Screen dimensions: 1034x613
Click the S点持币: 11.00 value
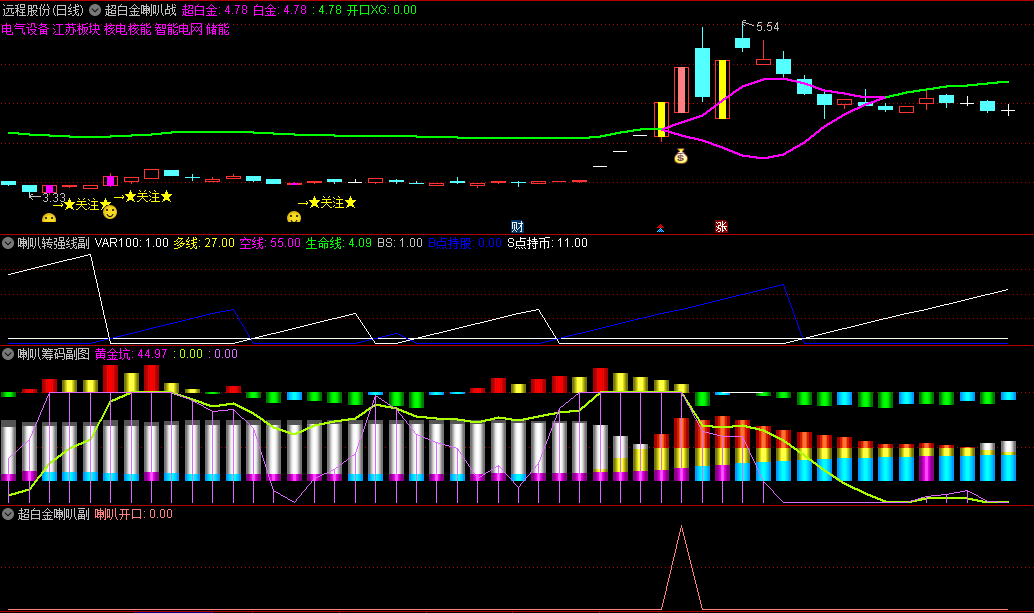point(547,243)
